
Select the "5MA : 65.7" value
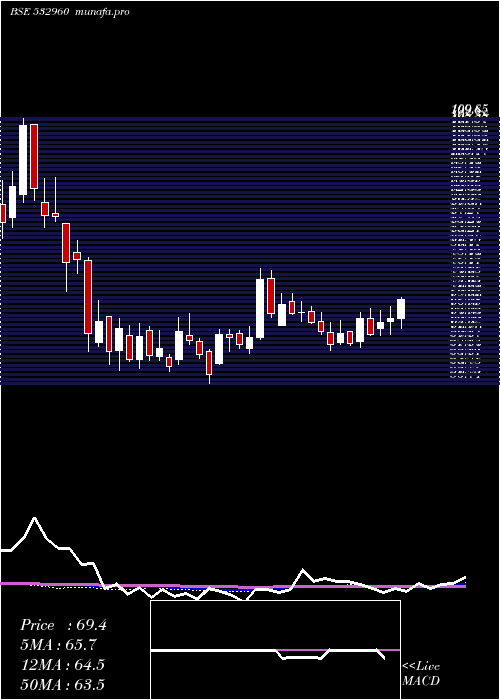pyautogui.click(x=59, y=645)
